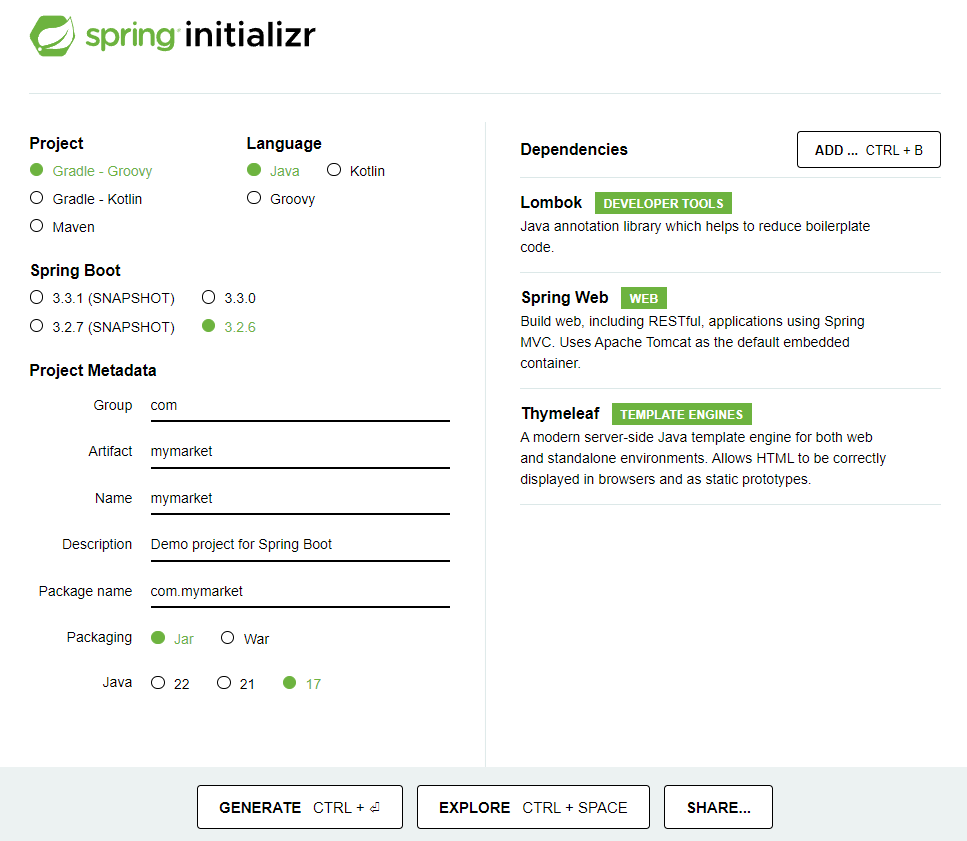Click the DEVELOPER TOOLS tag badge
Screen dimensions: 967x841
[663, 203]
